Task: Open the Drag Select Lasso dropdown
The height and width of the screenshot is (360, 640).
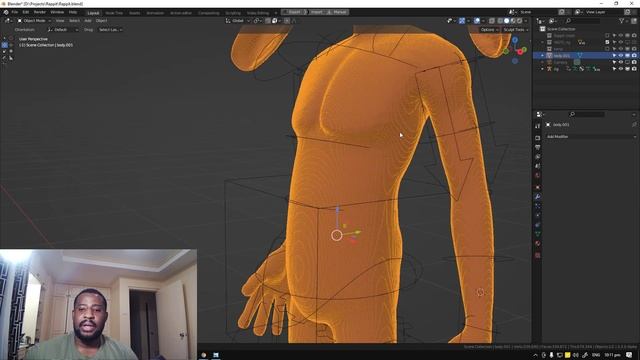Action: [110, 30]
